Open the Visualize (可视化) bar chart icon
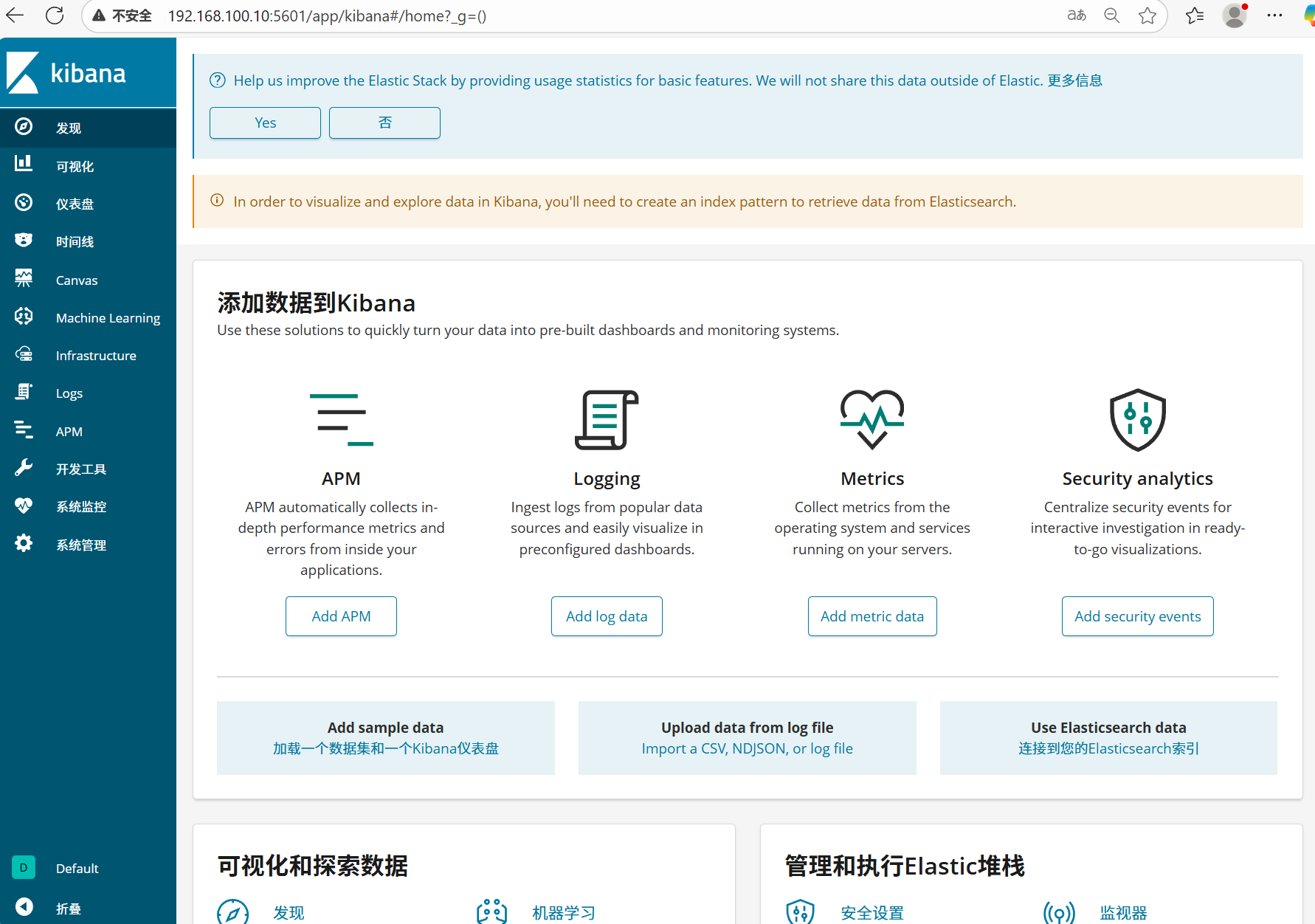 pyautogui.click(x=24, y=163)
